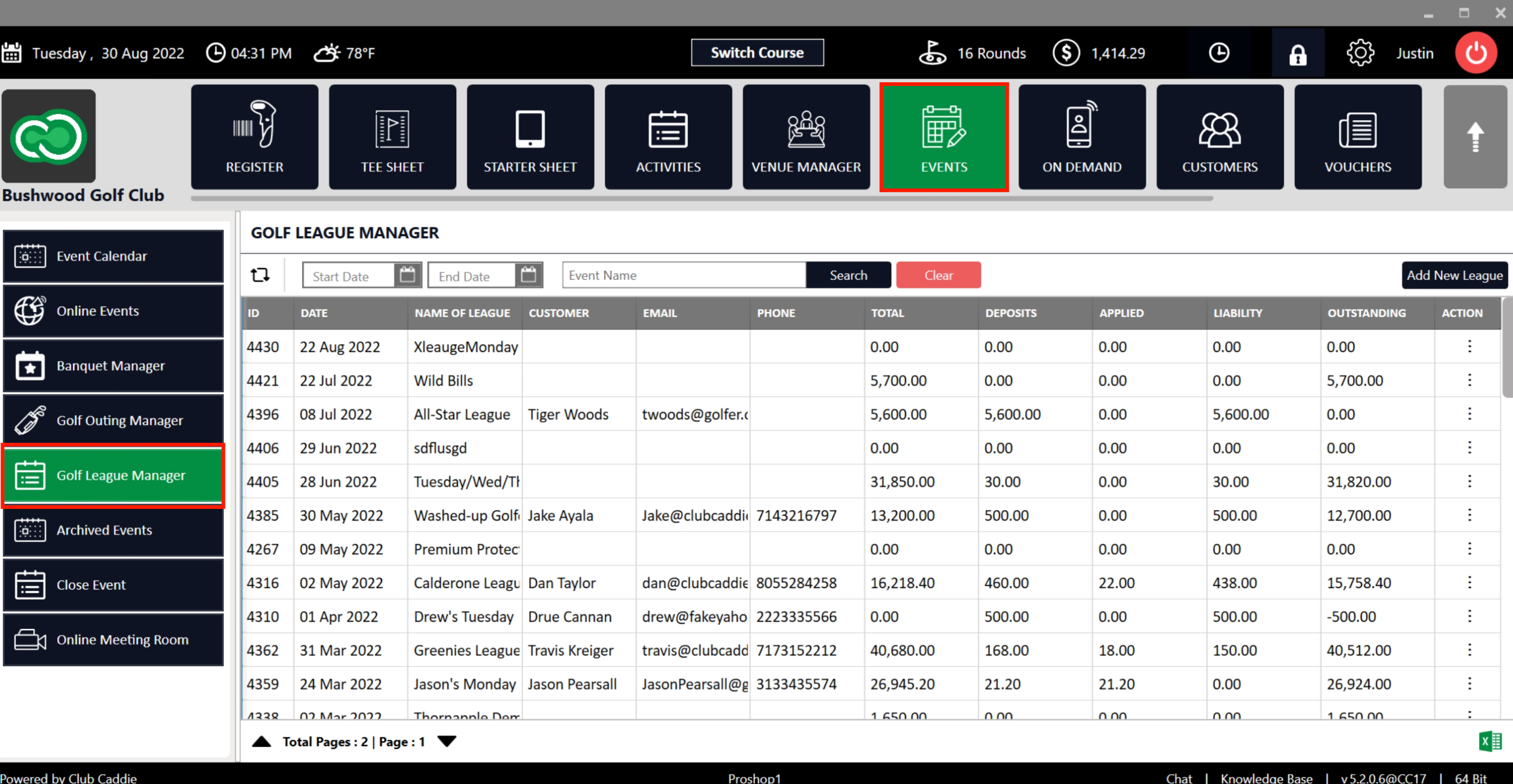This screenshot has height=784, width=1513.
Task: Go to next page with down arrow
Action: (447, 741)
